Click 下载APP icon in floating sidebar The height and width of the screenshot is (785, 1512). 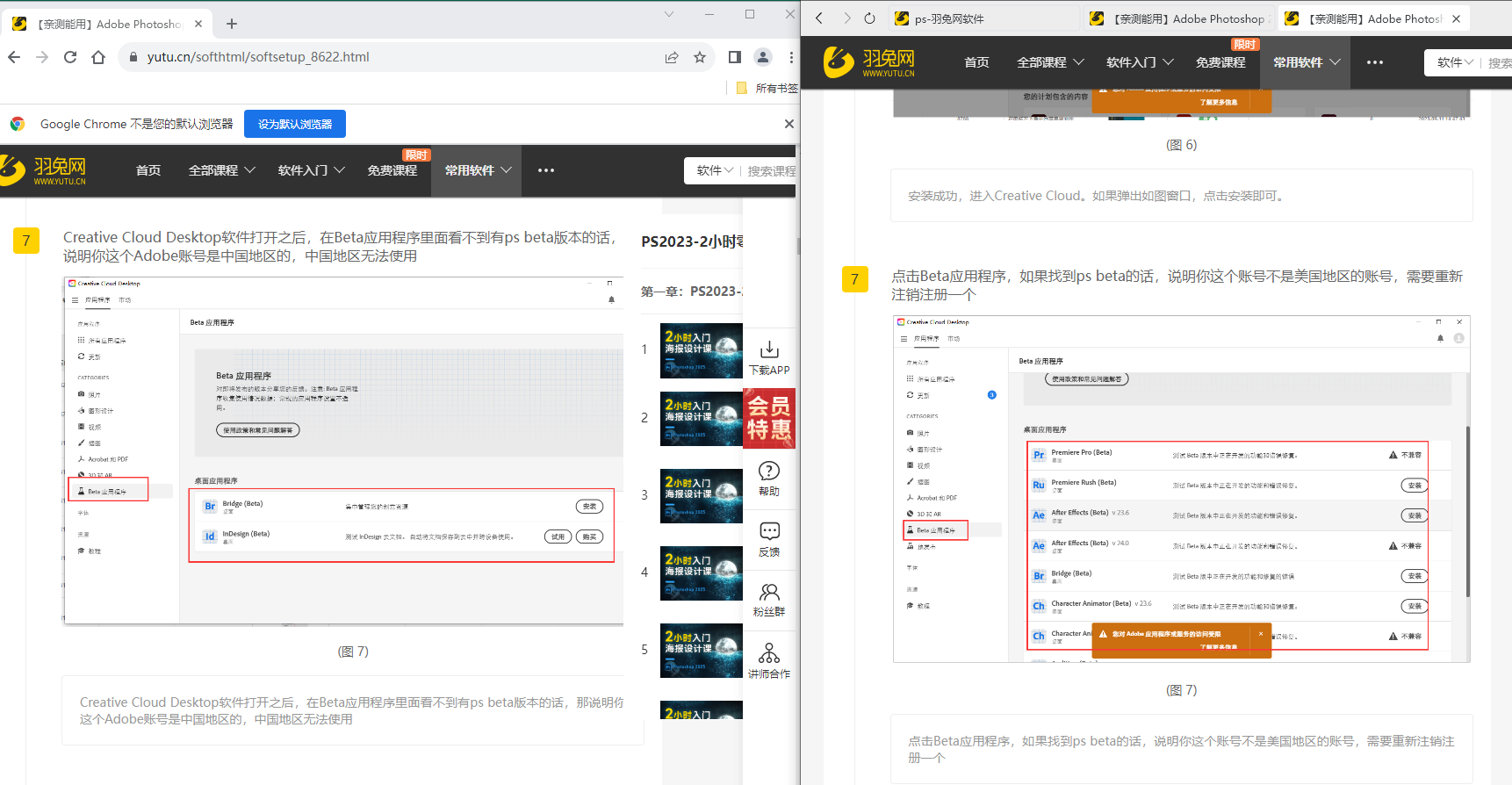769,357
